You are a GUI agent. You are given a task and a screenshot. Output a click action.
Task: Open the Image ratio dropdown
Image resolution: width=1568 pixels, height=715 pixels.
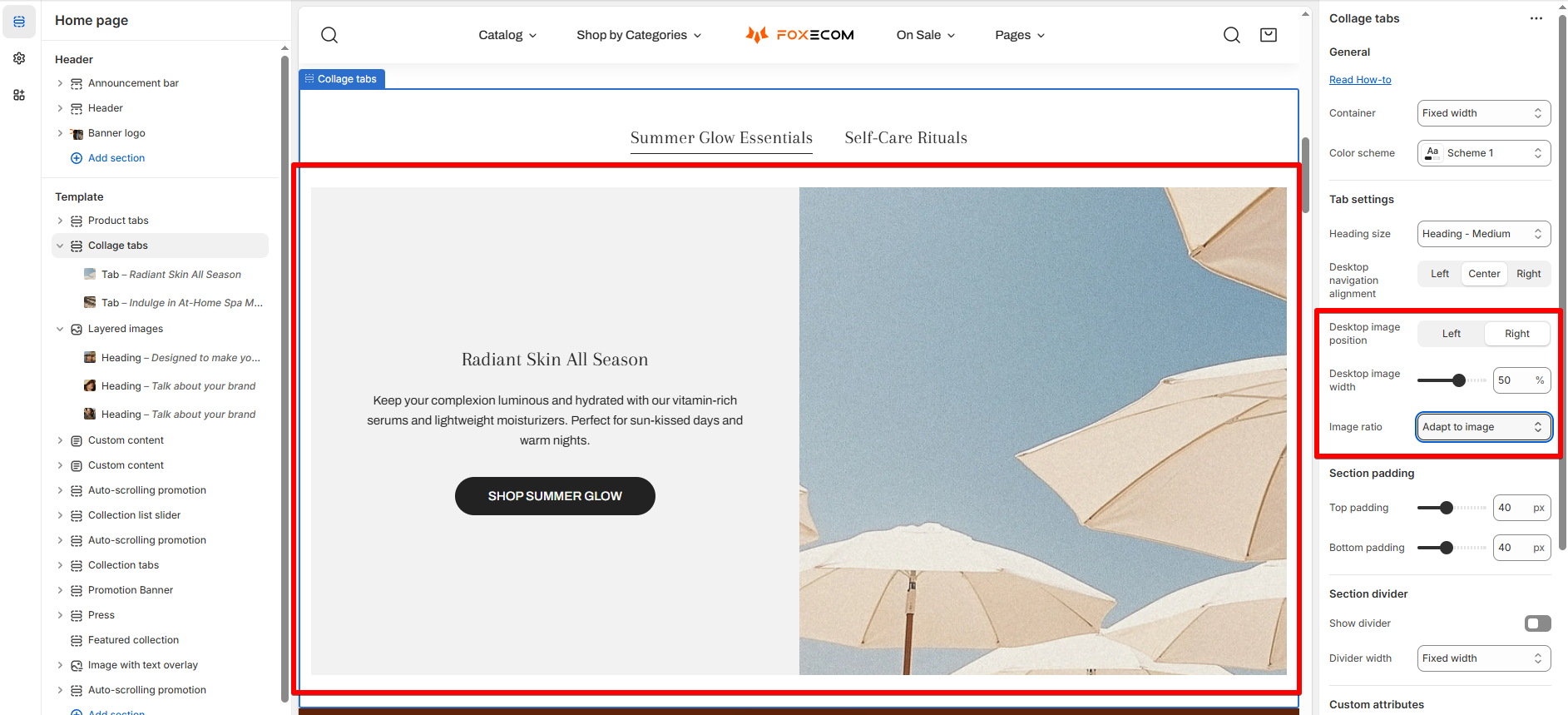tap(1484, 427)
